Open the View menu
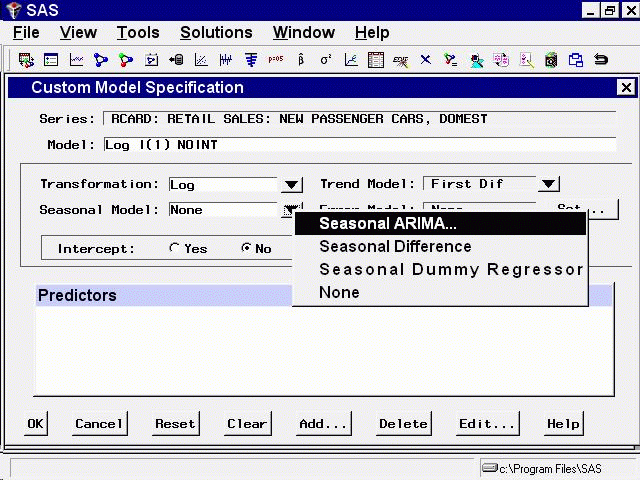640x480 pixels. (x=78, y=33)
